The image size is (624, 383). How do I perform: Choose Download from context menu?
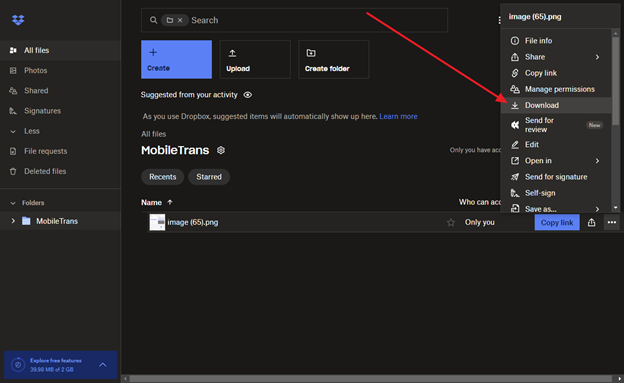coord(556,105)
